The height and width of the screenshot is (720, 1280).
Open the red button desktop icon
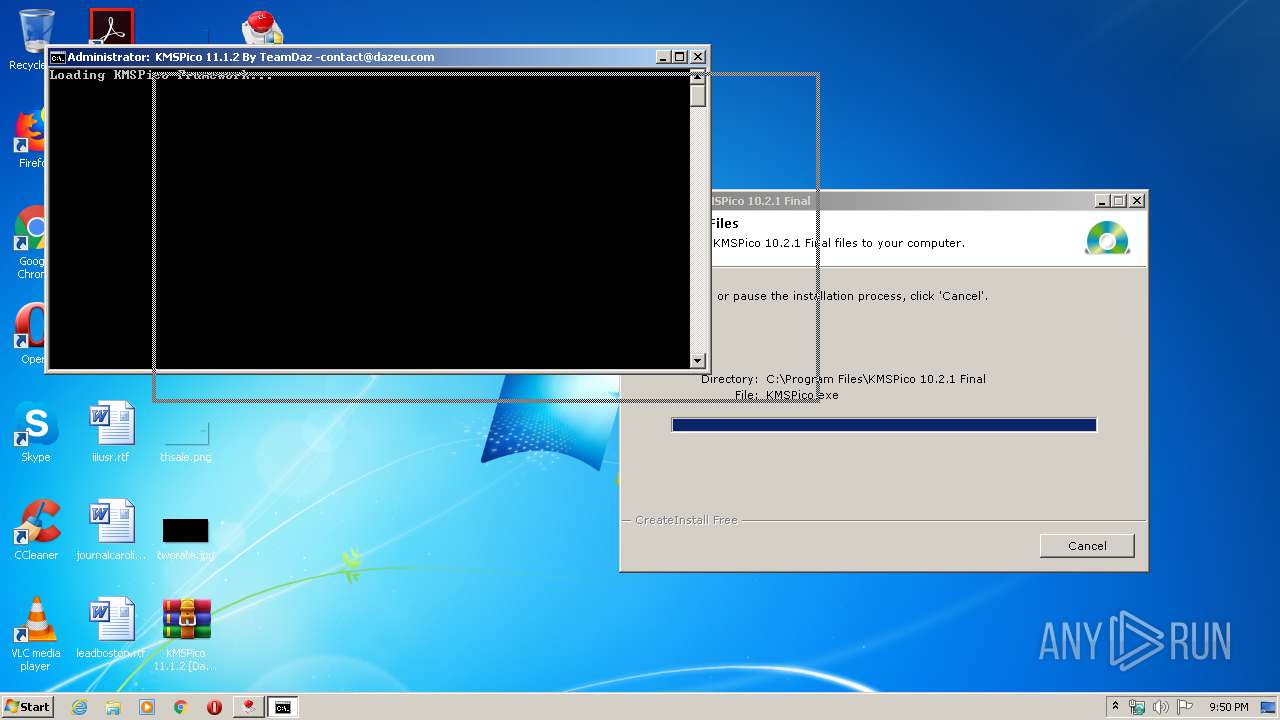pos(260,26)
